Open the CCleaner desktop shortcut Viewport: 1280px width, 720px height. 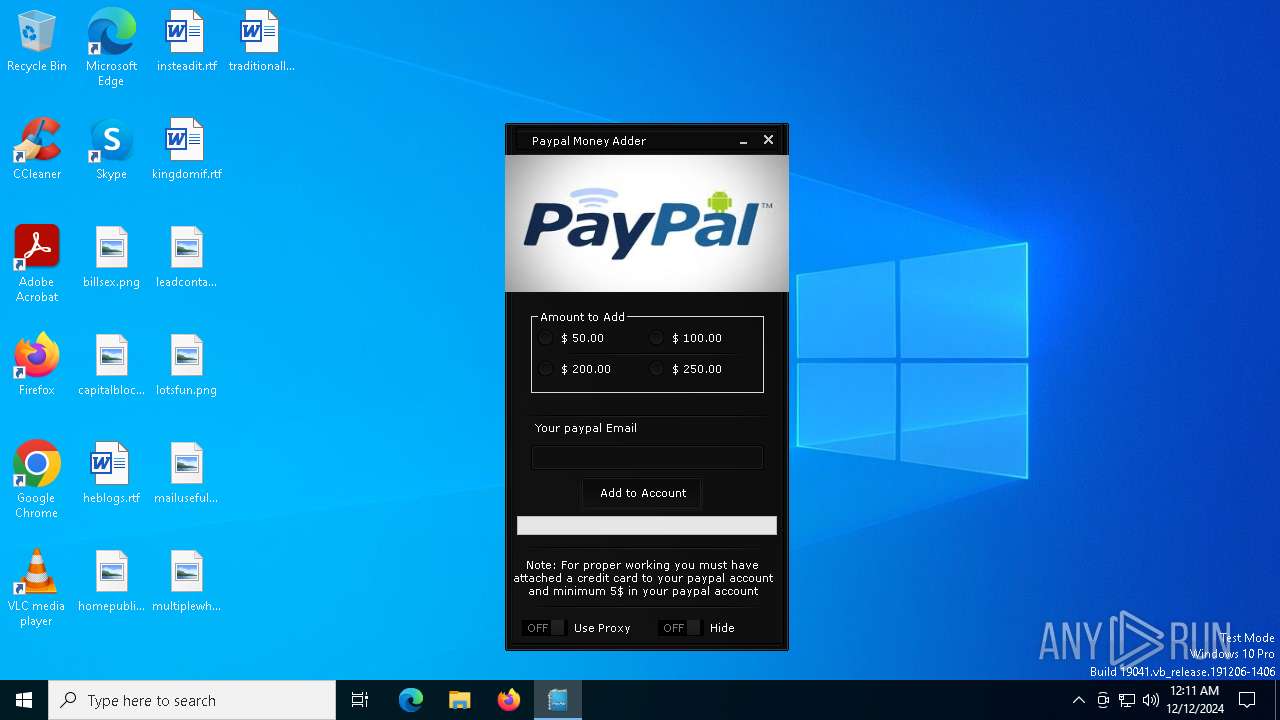37,150
